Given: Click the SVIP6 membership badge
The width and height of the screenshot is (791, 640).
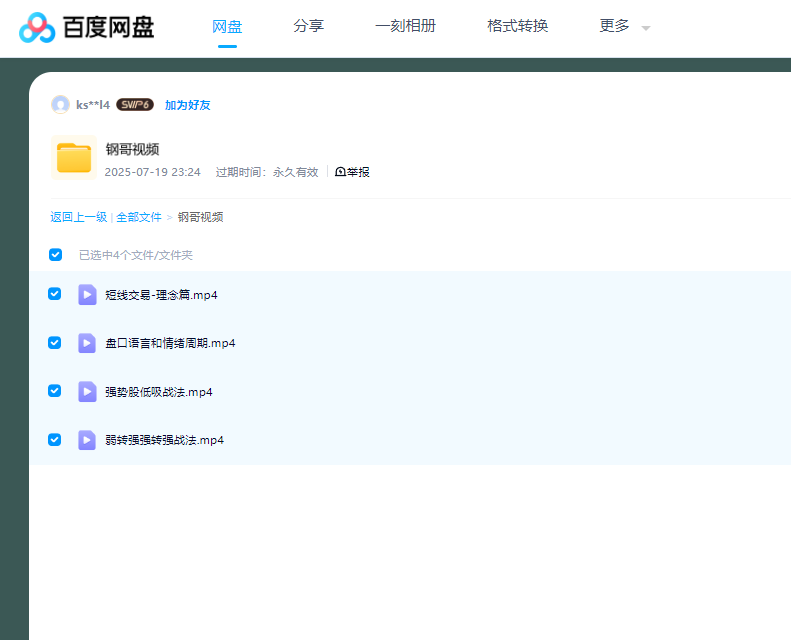Looking at the screenshot, I should pos(135,105).
